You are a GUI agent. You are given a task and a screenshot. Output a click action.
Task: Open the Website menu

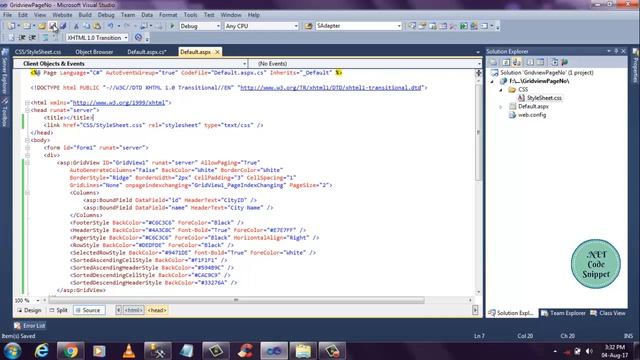(62, 15)
